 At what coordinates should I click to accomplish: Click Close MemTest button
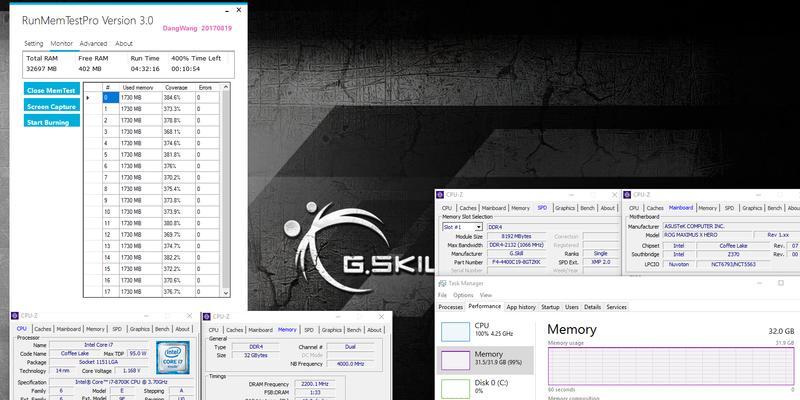point(52,90)
